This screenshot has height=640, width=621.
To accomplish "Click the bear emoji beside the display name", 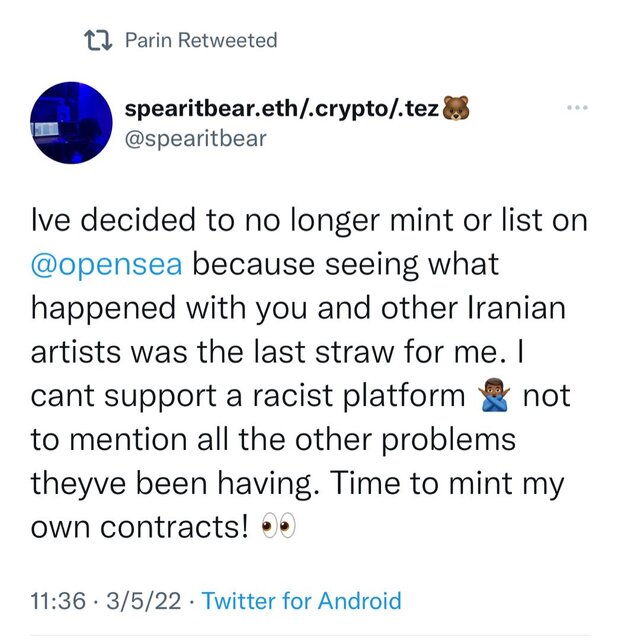I will (x=456, y=108).
